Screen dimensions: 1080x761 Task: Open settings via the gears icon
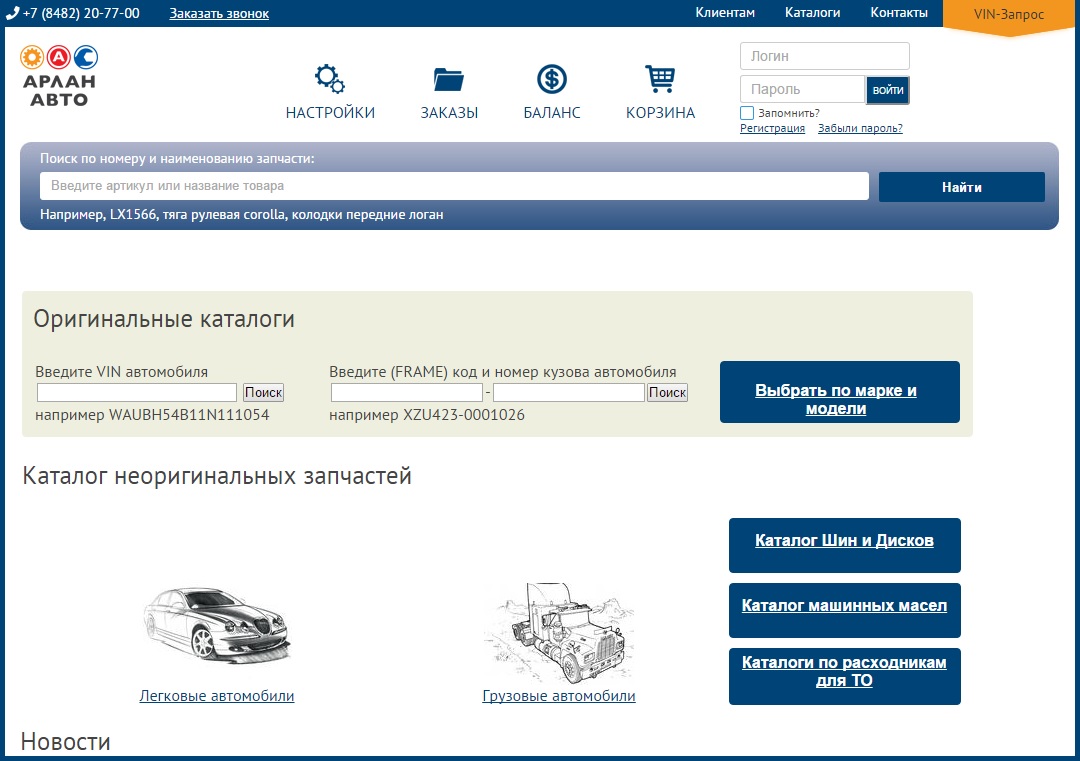point(330,78)
